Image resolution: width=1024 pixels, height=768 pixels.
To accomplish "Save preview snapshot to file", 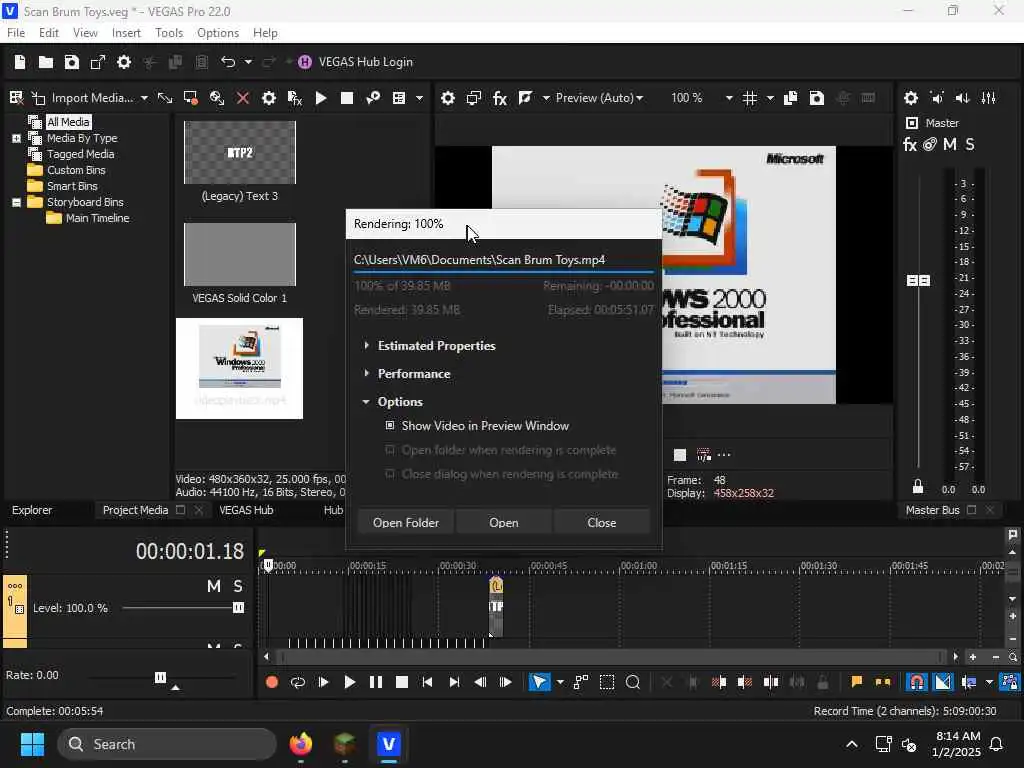I will (816, 98).
